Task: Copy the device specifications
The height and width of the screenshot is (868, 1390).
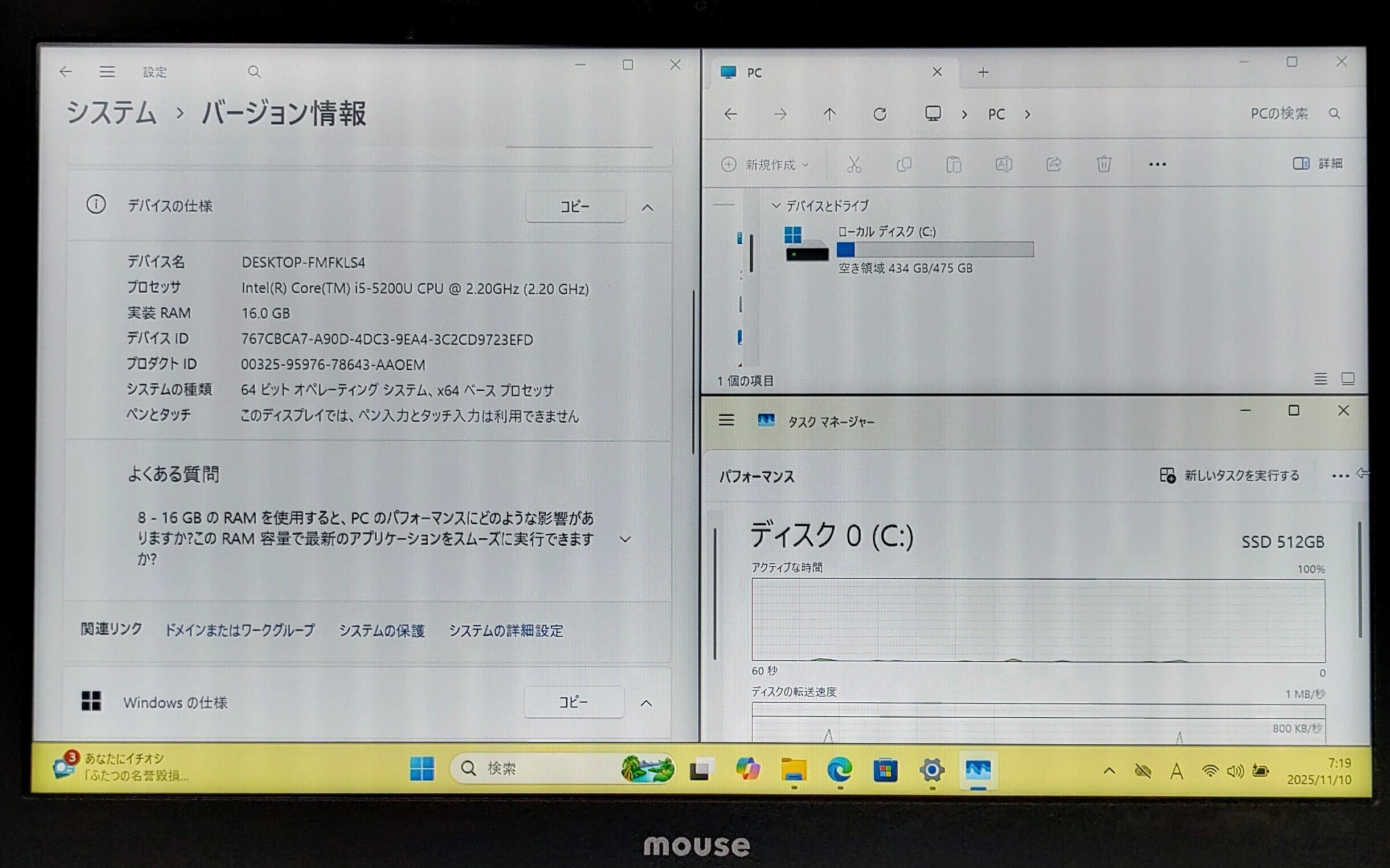Action: coord(575,207)
